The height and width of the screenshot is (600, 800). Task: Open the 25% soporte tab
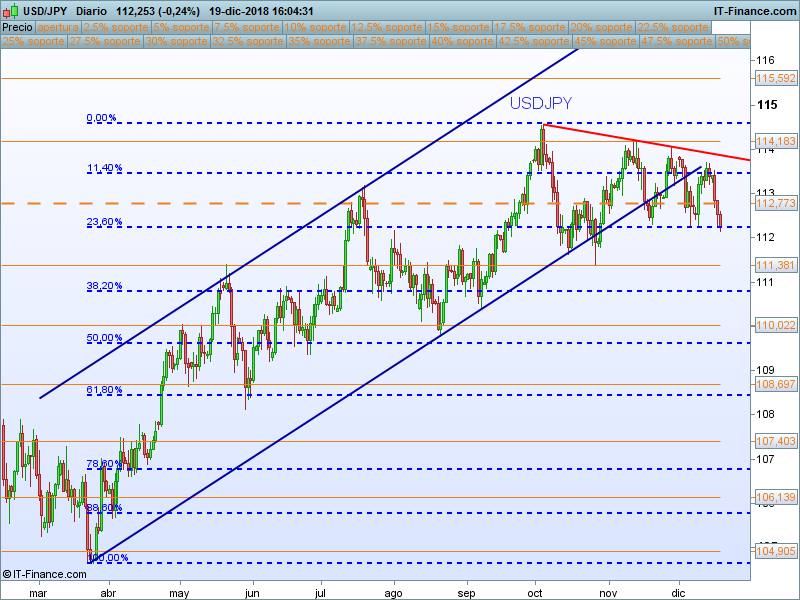click(34, 41)
